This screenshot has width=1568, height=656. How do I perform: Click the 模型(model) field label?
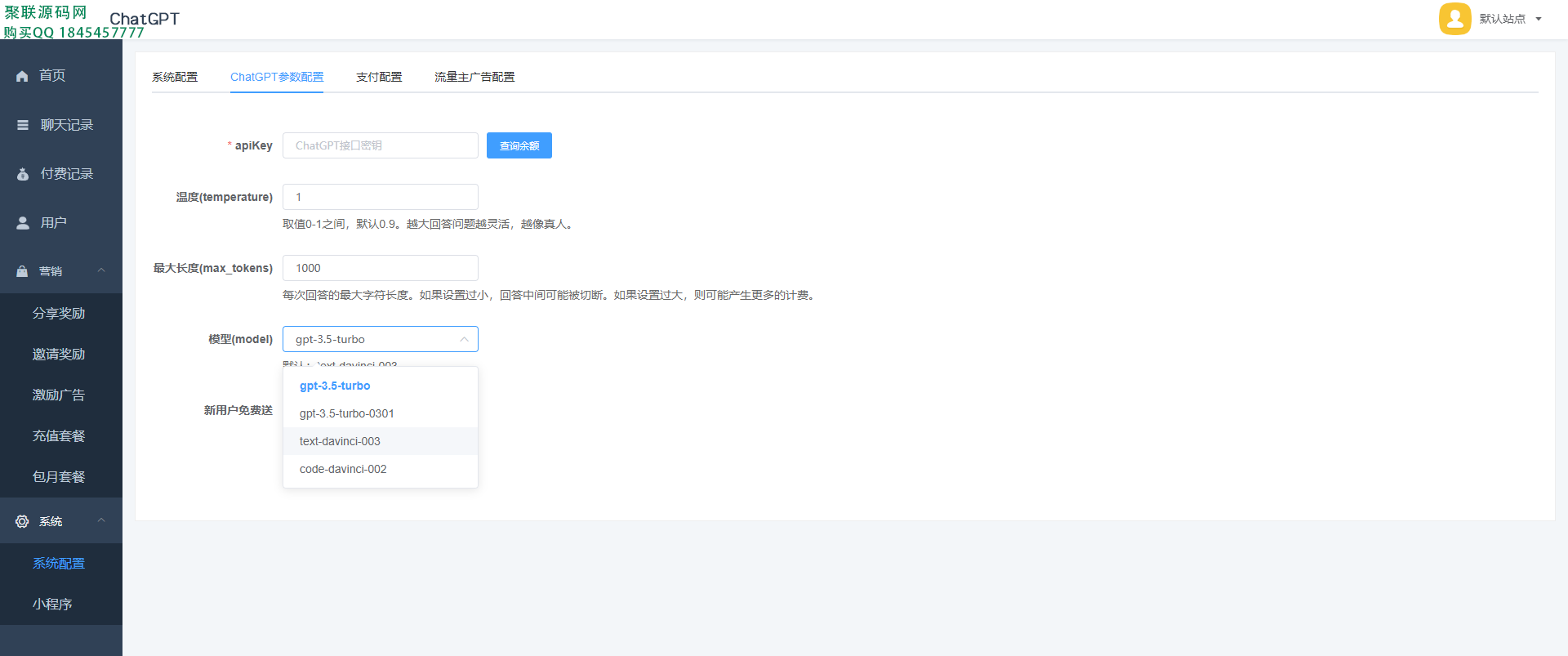pos(240,339)
